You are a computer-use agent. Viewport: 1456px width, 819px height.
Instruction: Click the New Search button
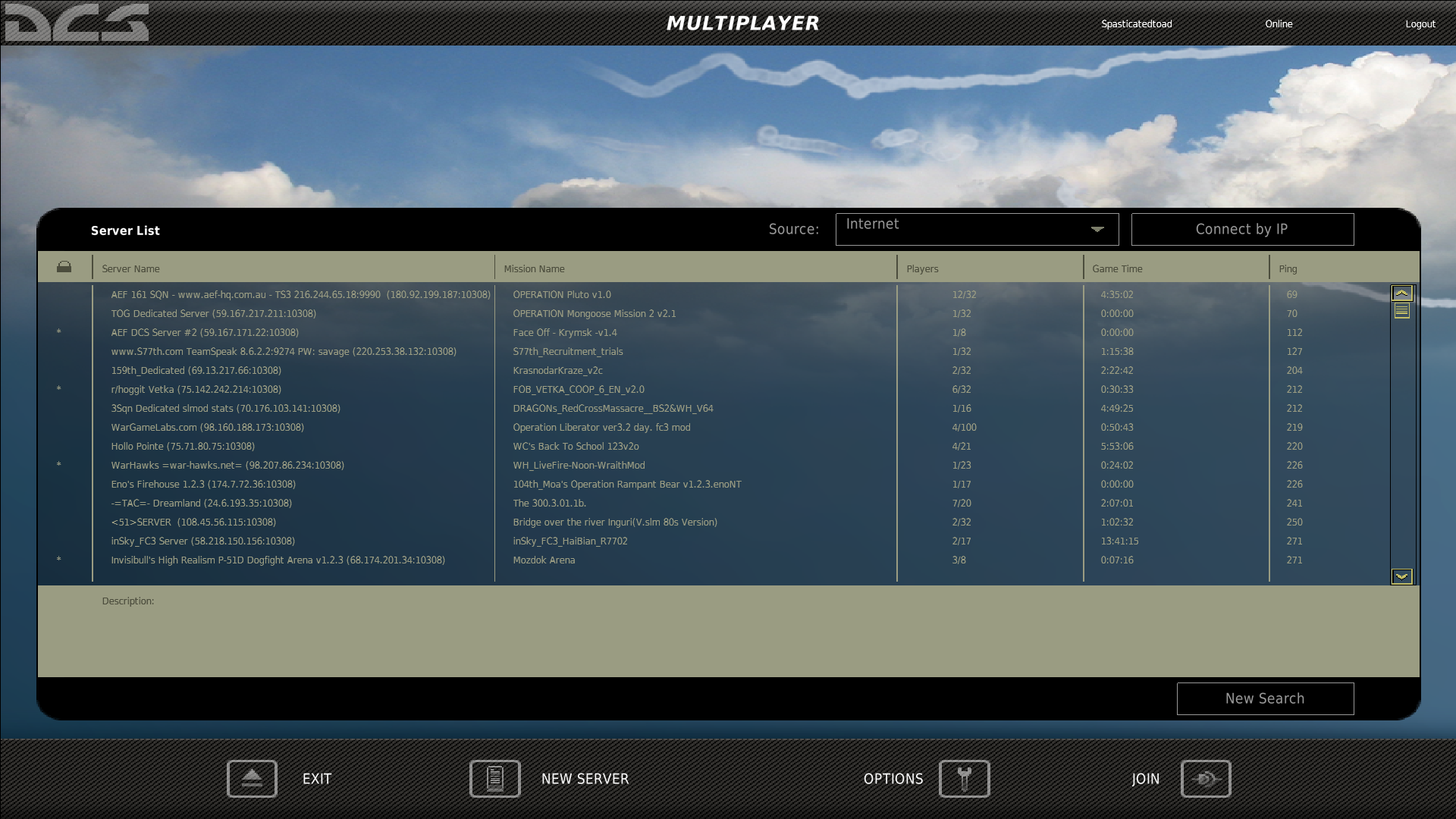click(x=1265, y=698)
